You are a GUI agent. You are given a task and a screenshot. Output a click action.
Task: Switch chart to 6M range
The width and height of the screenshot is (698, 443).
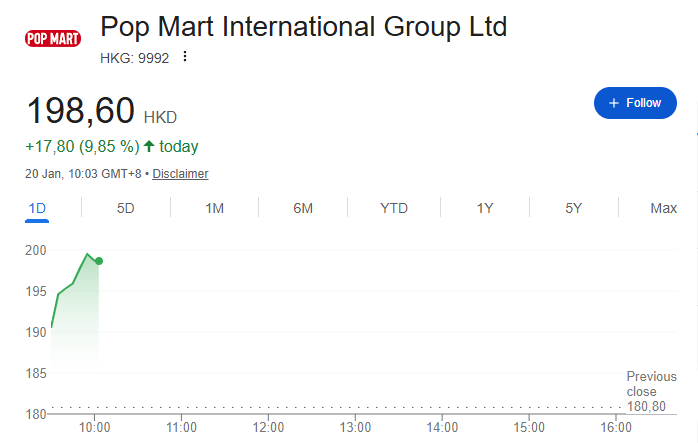(x=303, y=208)
